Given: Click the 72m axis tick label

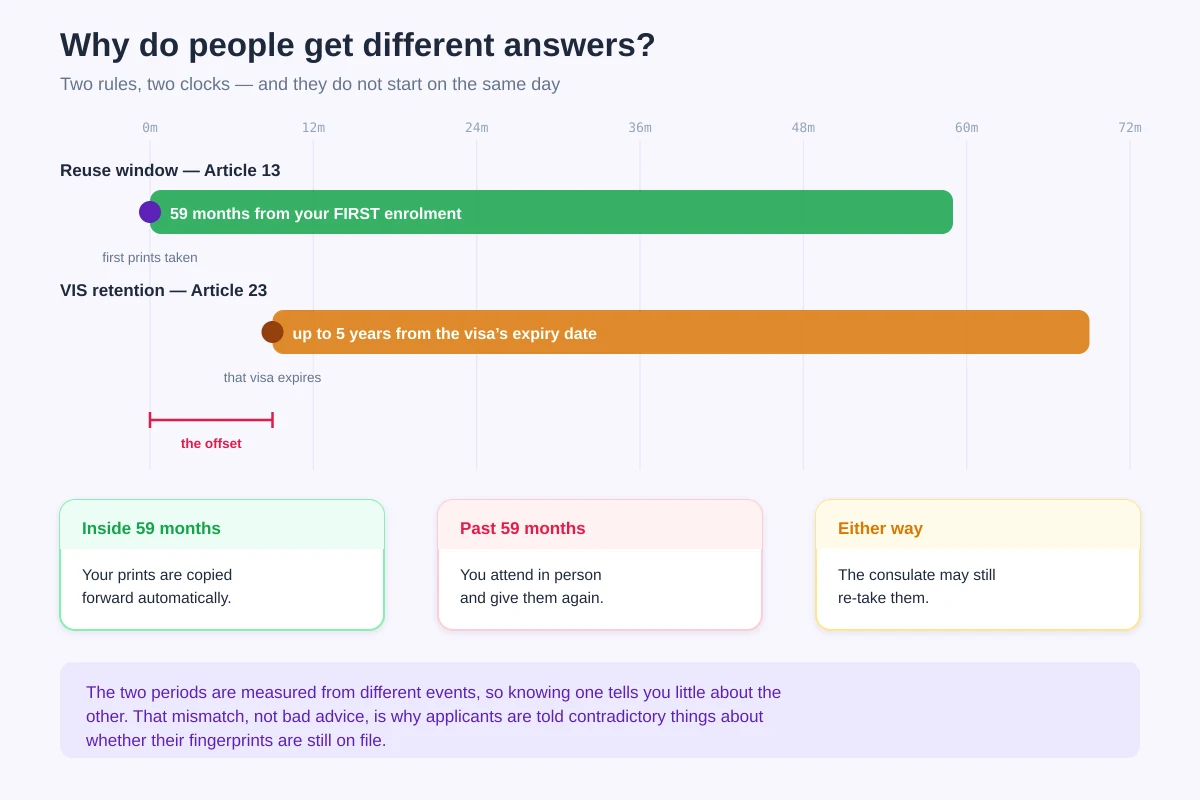Looking at the screenshot, I should point(1130,127).
